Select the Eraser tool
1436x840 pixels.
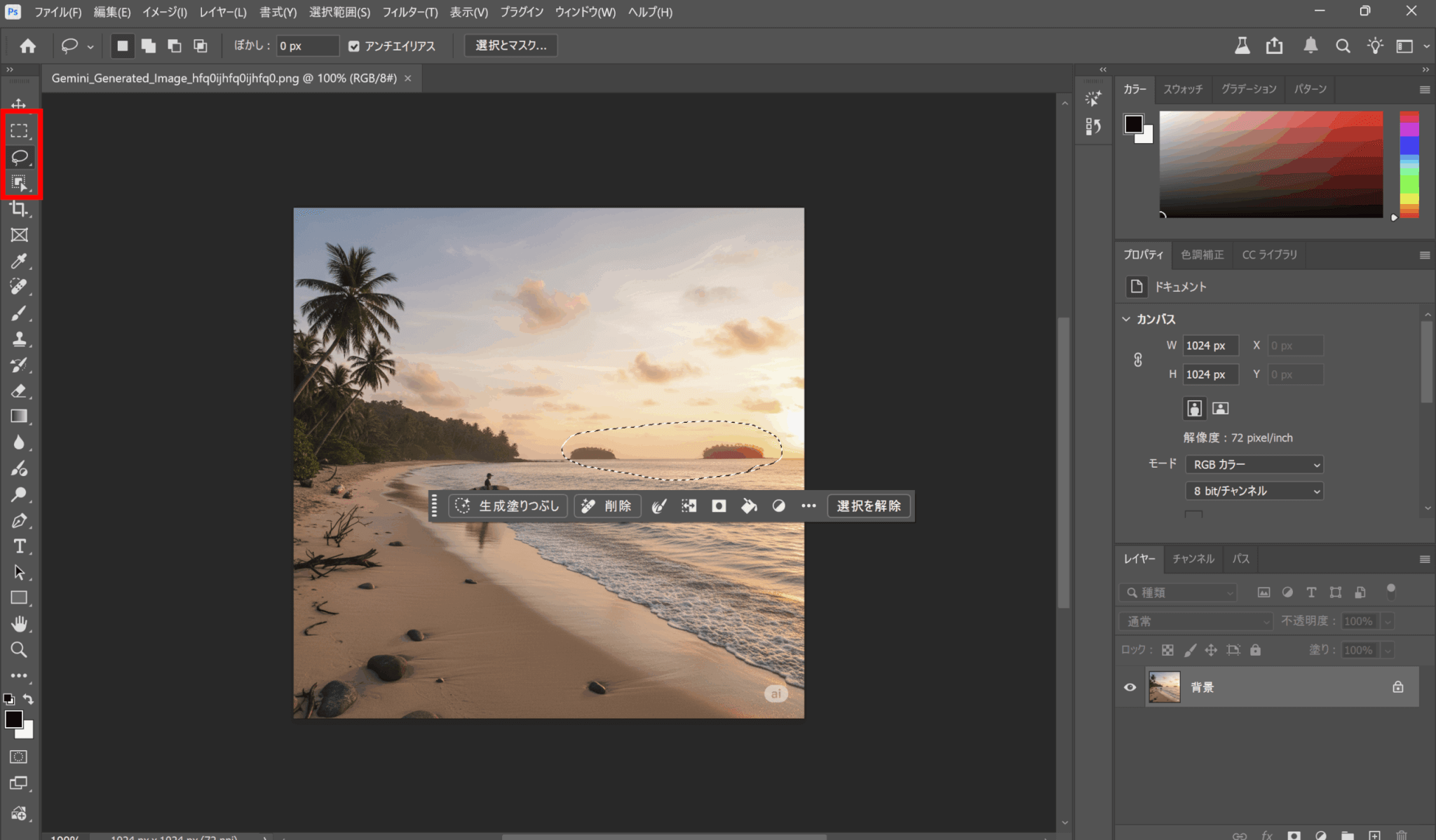point(19,391)
